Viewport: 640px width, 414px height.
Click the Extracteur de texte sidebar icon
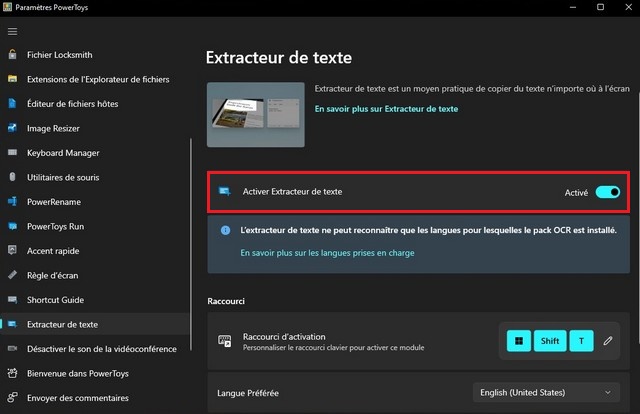[x=13, y=324]
